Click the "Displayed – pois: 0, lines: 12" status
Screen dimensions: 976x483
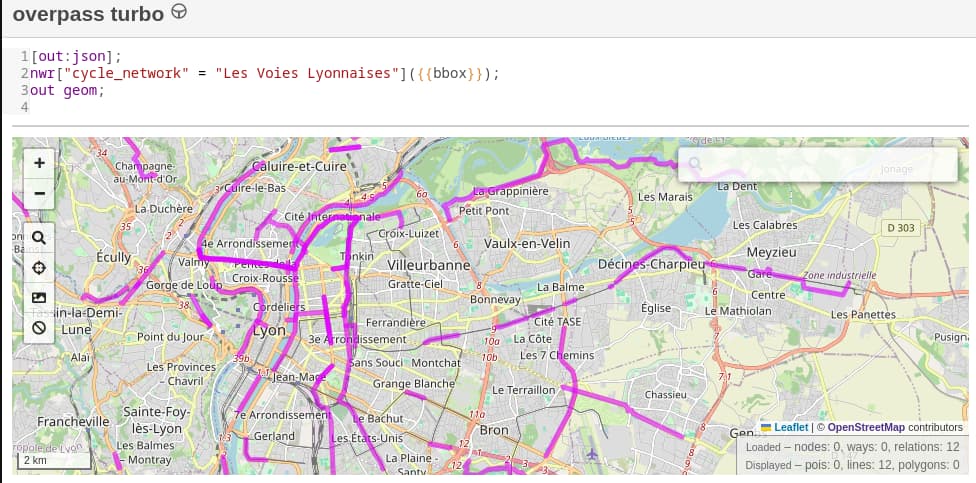tap(853, 465)
